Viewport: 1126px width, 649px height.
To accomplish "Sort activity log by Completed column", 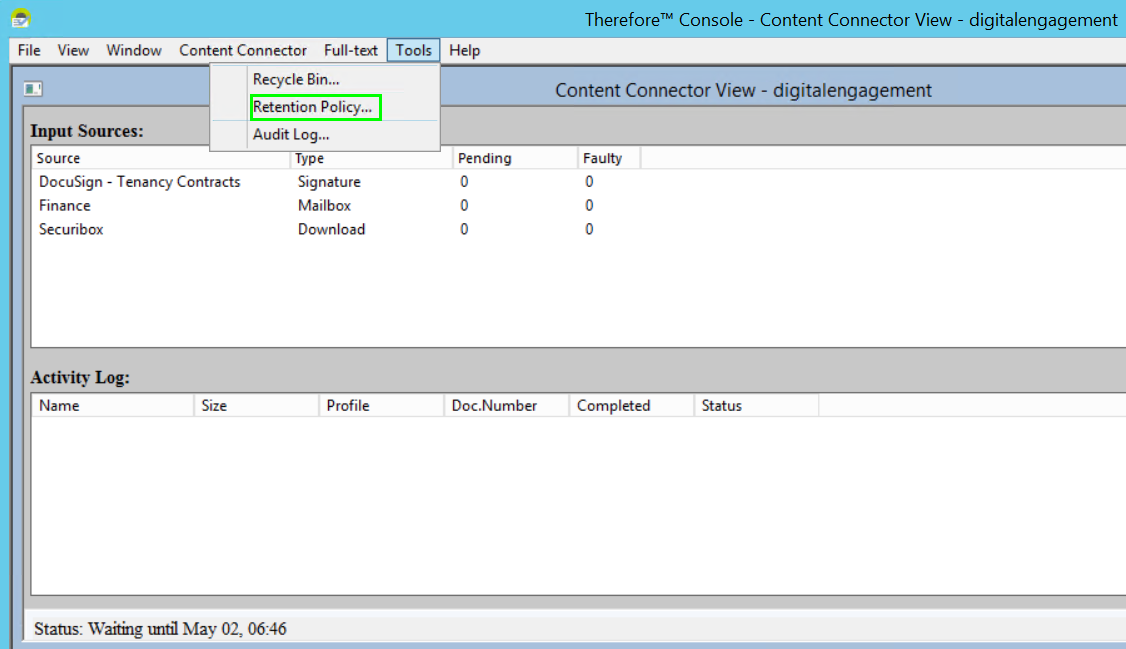I will pyautogui.click(x=631, y=406).
